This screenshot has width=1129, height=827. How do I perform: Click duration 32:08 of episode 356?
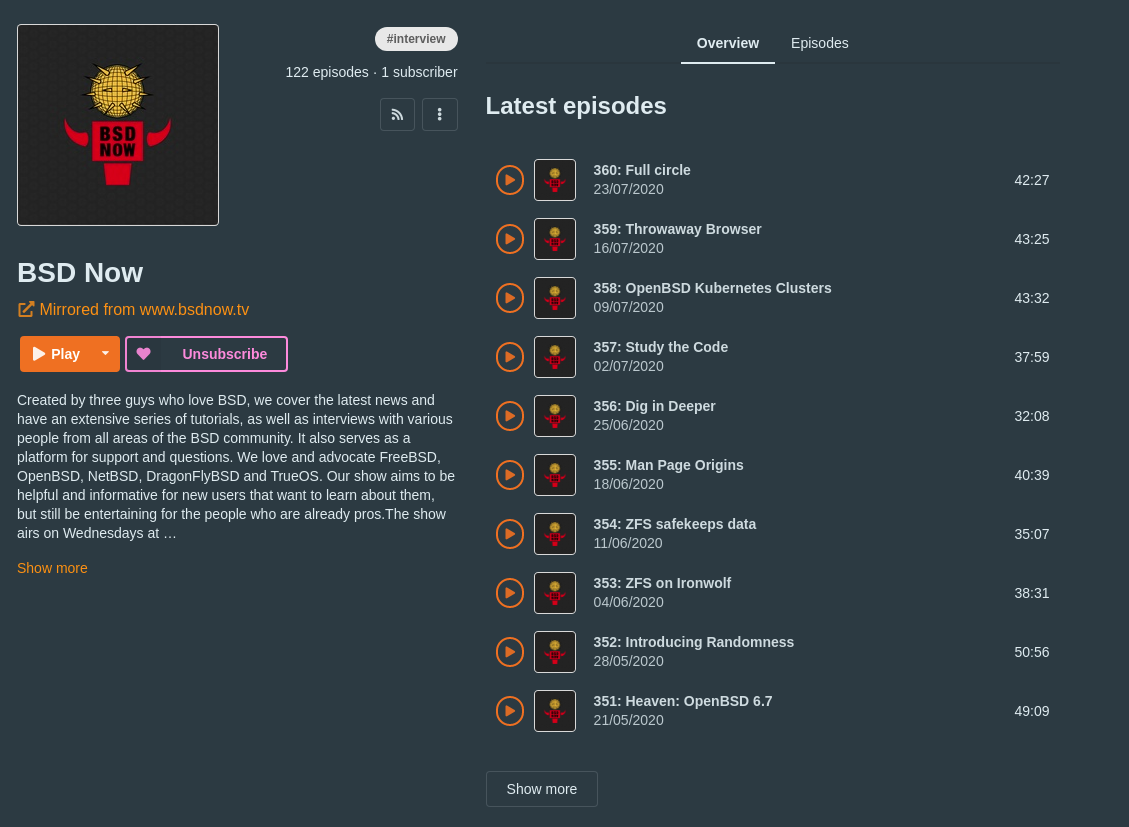(x=1032, y=416)
